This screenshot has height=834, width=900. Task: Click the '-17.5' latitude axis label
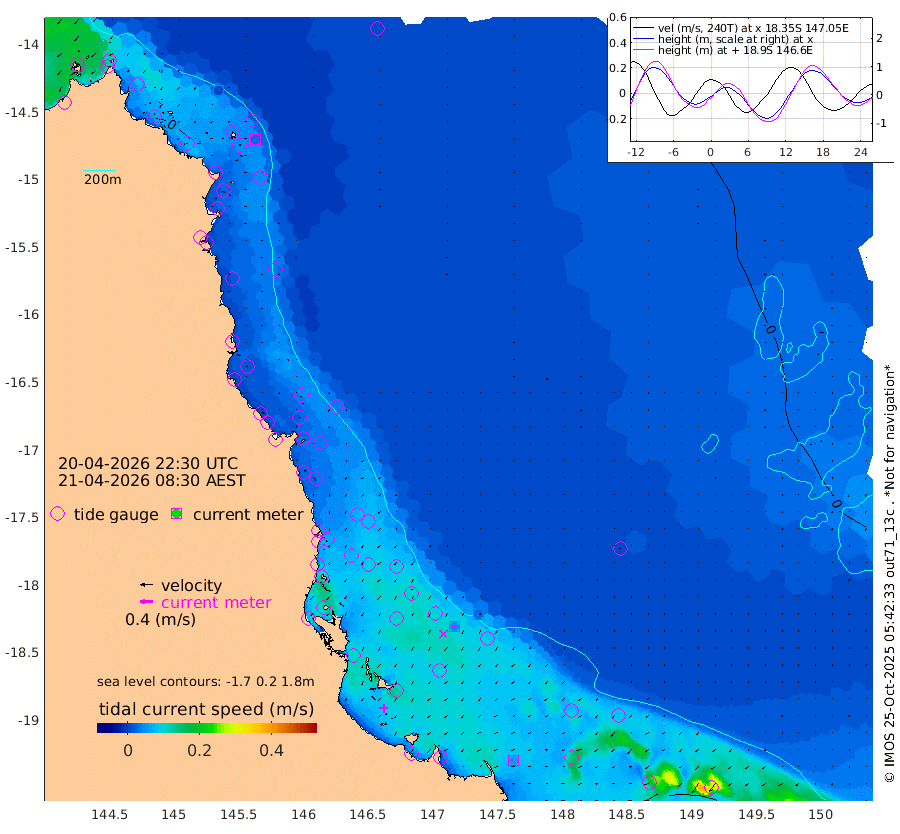(x=22, y=518)
